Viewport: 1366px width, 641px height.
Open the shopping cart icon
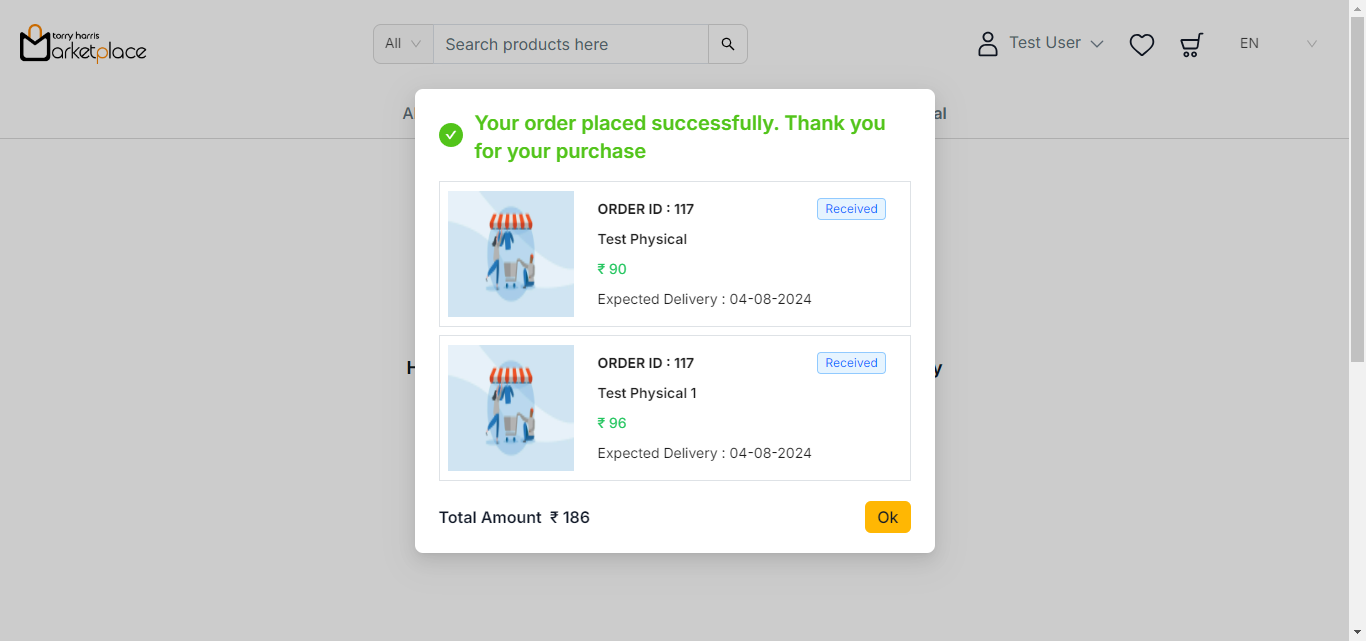pos(1191,45)
